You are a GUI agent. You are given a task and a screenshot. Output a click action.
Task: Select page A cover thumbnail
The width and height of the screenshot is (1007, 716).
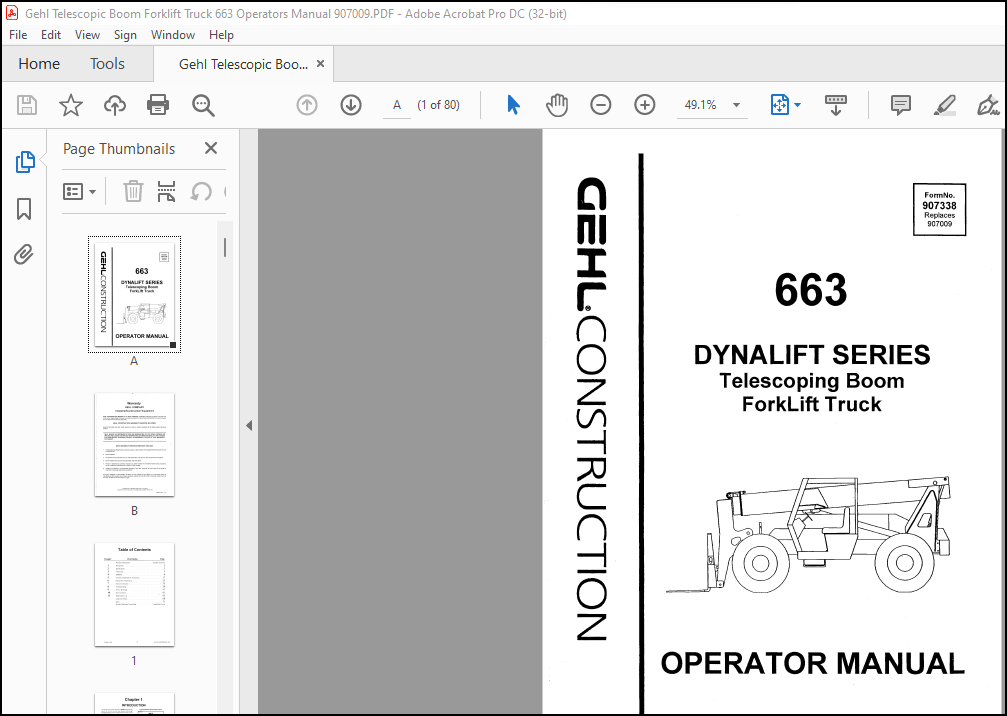134,294
